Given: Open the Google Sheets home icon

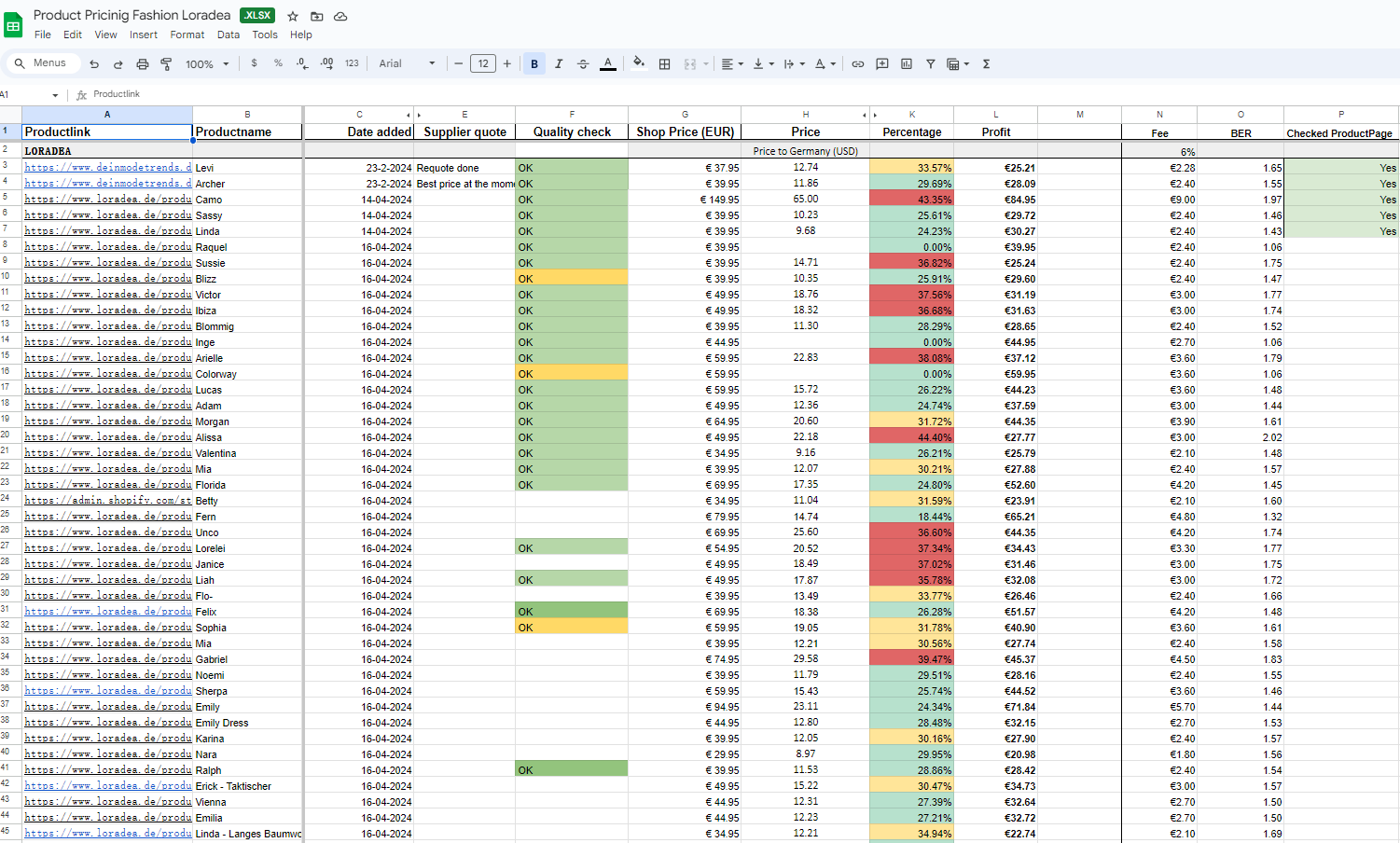Looking at the screenshot, I should [x=13, y=25].
